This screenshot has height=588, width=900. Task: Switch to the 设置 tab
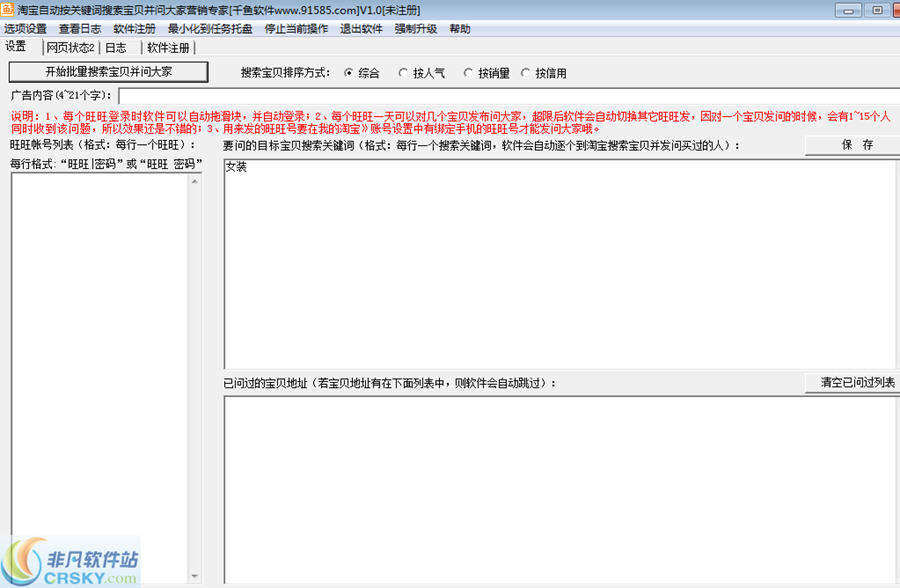coord(15,46)
